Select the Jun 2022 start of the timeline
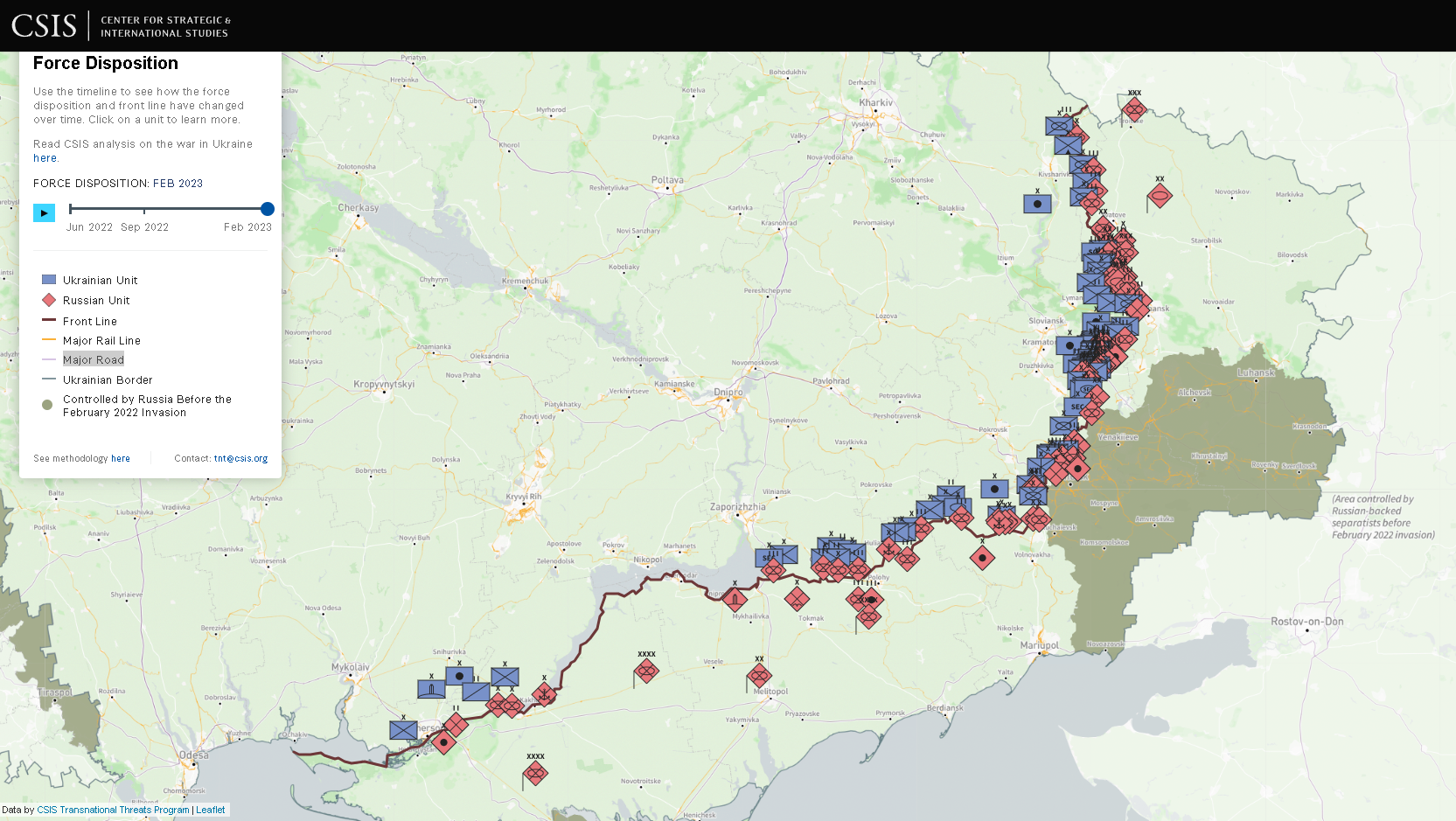This screenshot has height=821, width=1456. click(x=71, y=209)
